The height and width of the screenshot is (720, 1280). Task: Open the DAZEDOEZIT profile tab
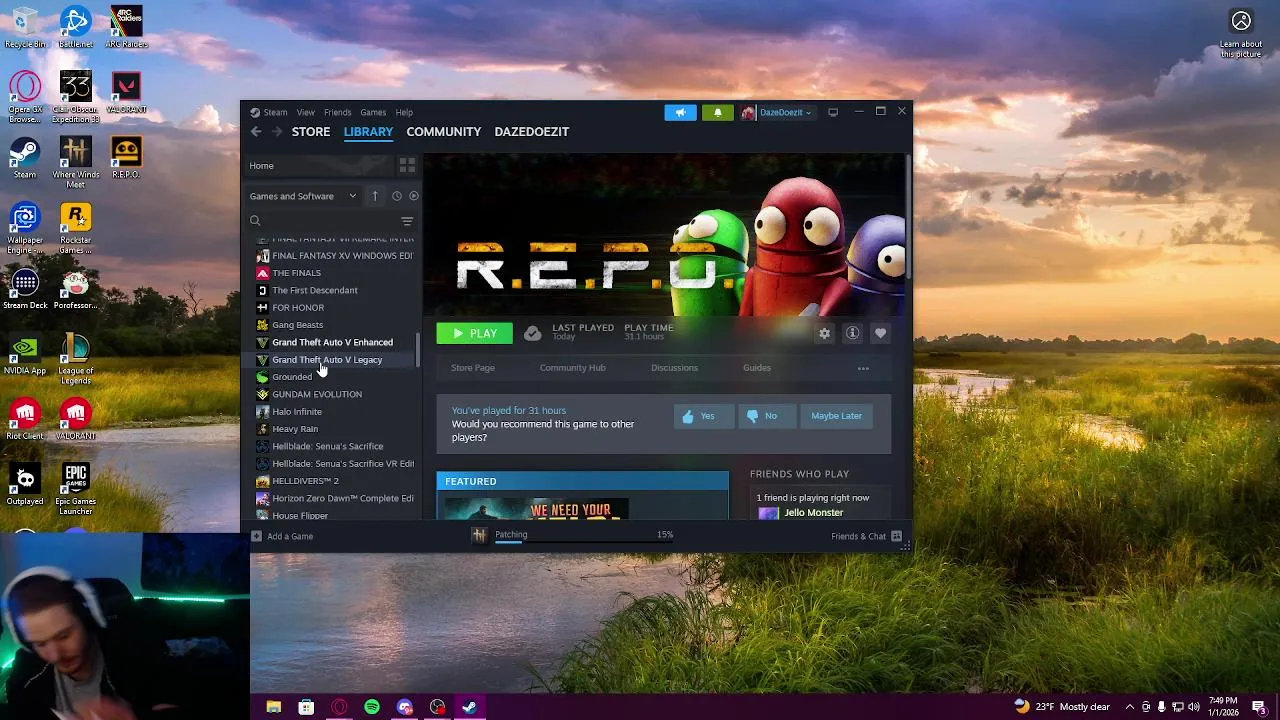click(531, 131)
